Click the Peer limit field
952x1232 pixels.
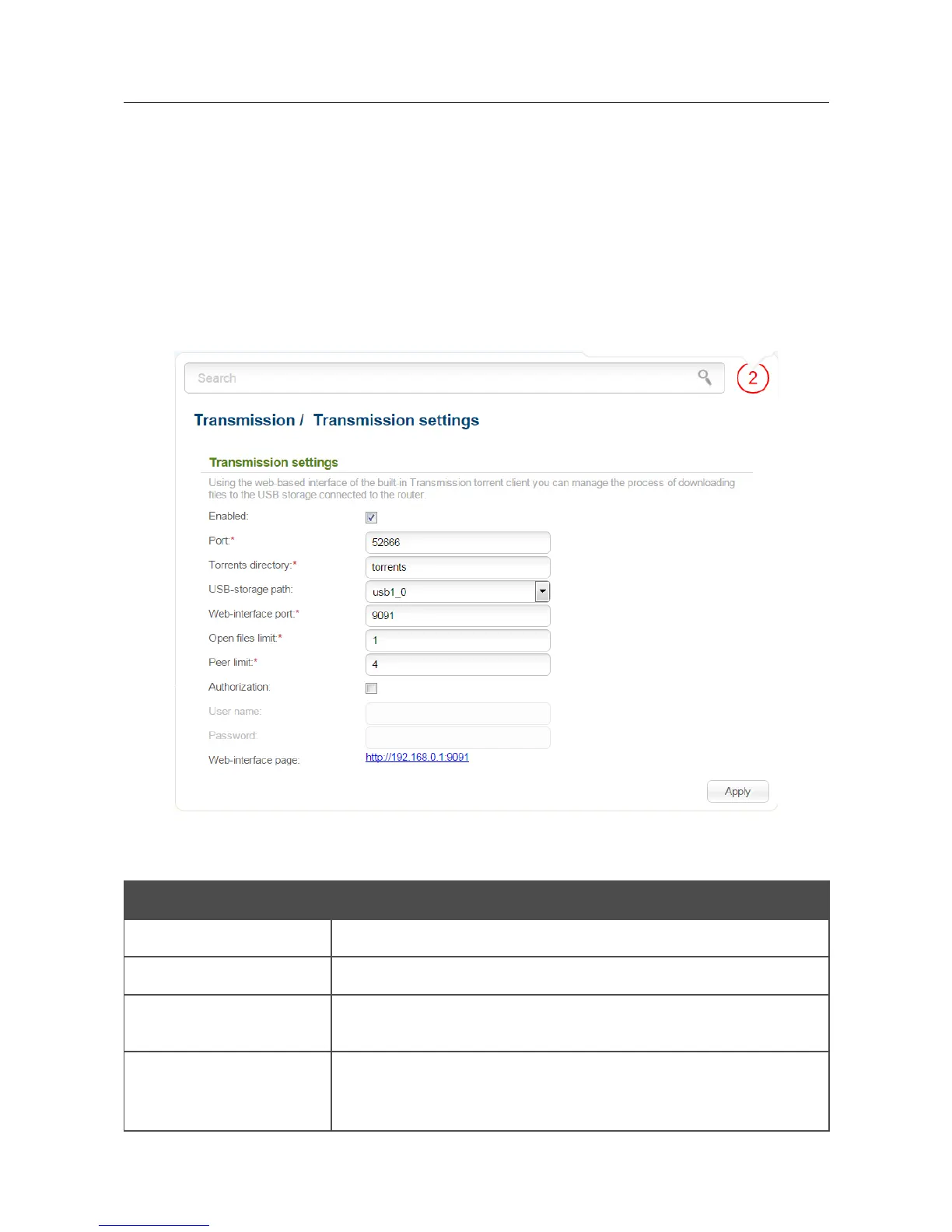[457, 664]
